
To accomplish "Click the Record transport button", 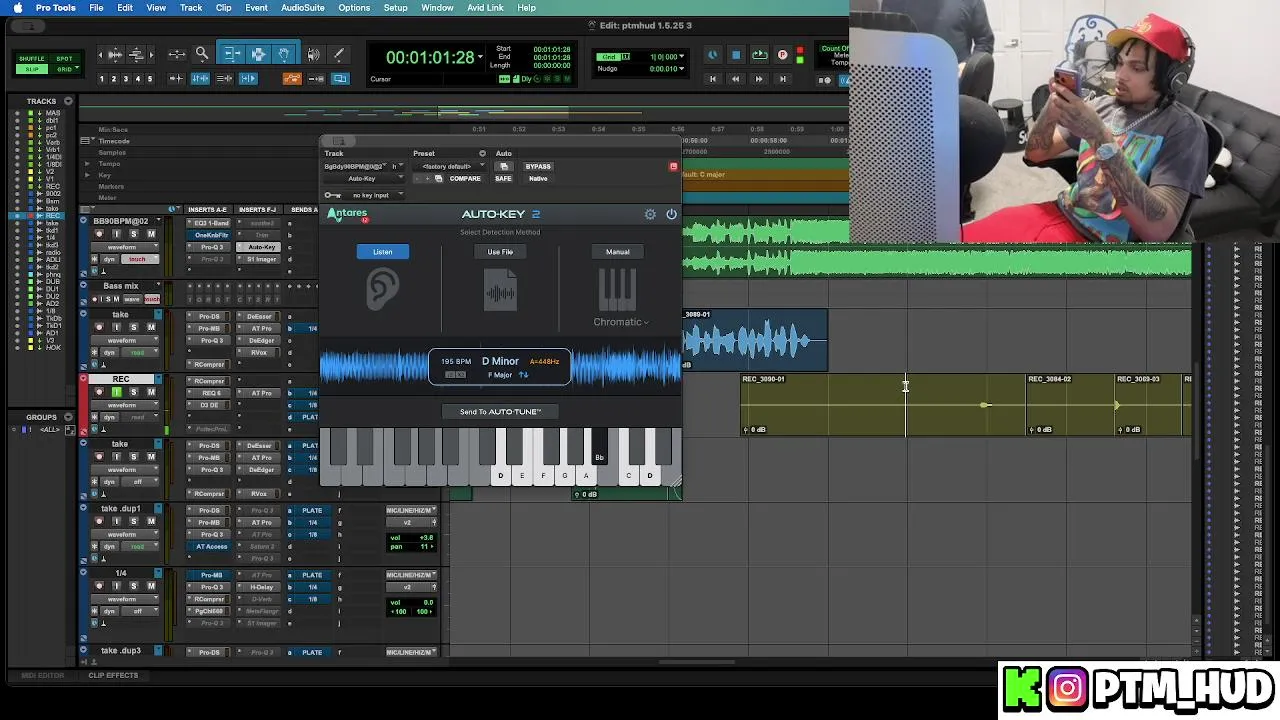I will pyautogui.click(x=783, y=55).
